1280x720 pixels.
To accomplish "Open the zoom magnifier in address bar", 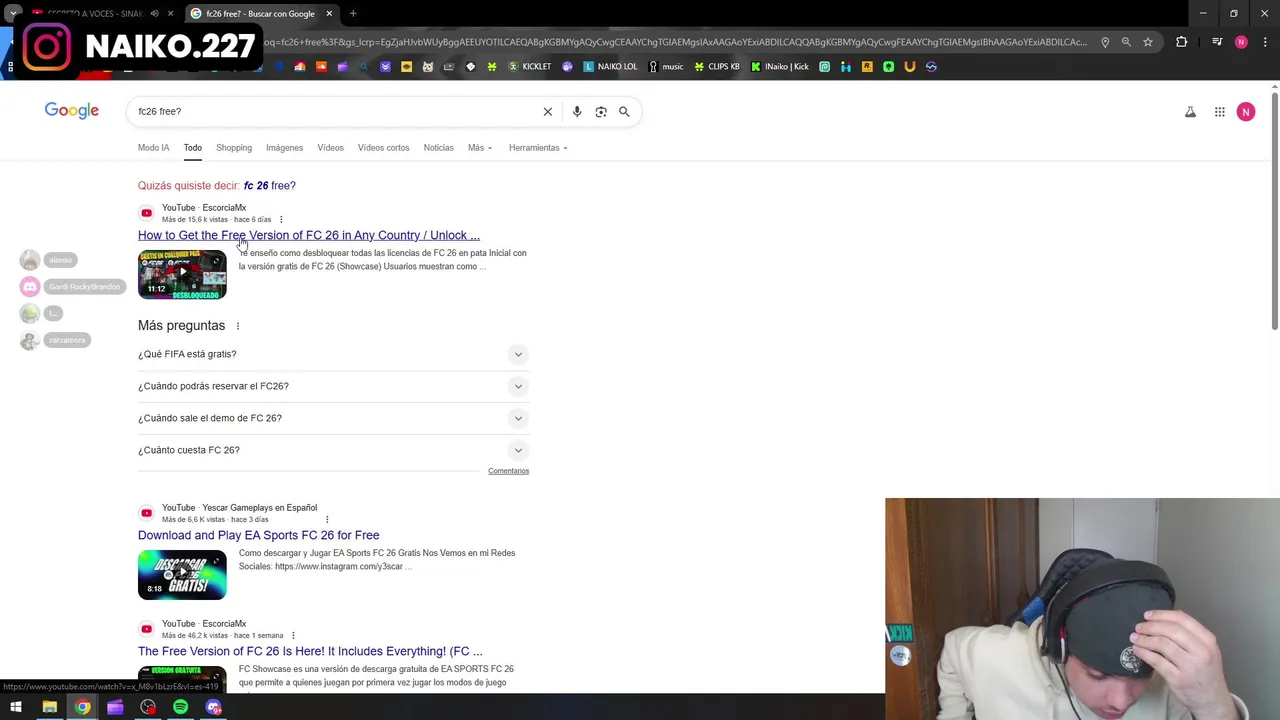I will tap(1126, 42).
